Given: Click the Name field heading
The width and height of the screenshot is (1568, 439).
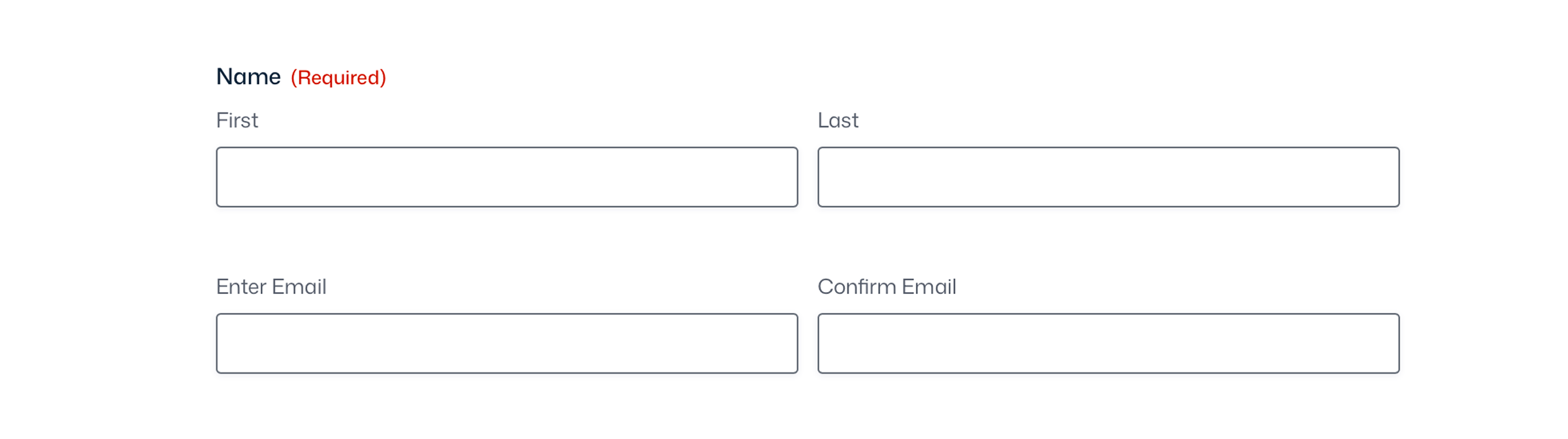Looking at the screenshot, I should click(x=248, y=77).
